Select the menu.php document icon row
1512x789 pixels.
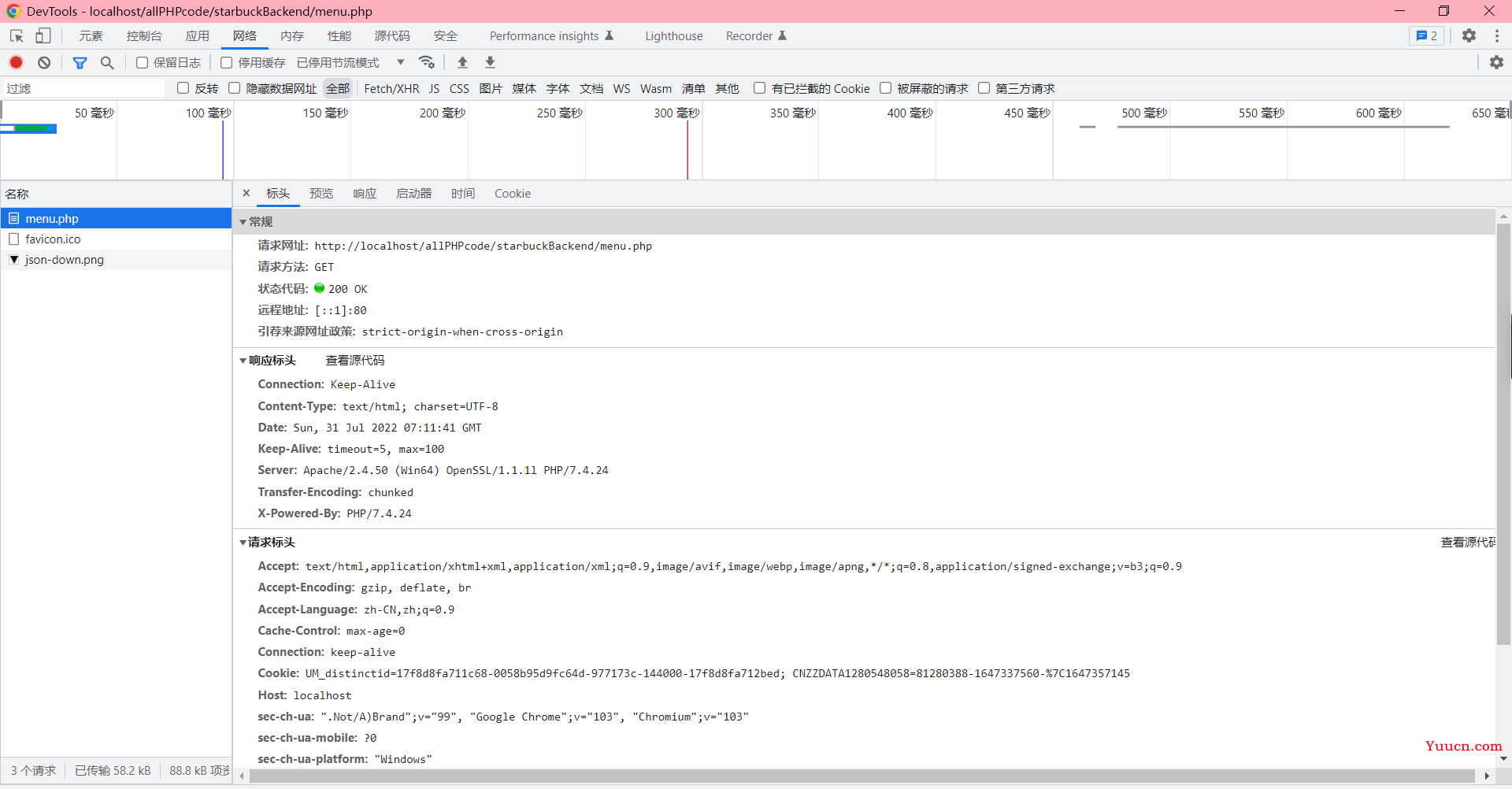116,218
